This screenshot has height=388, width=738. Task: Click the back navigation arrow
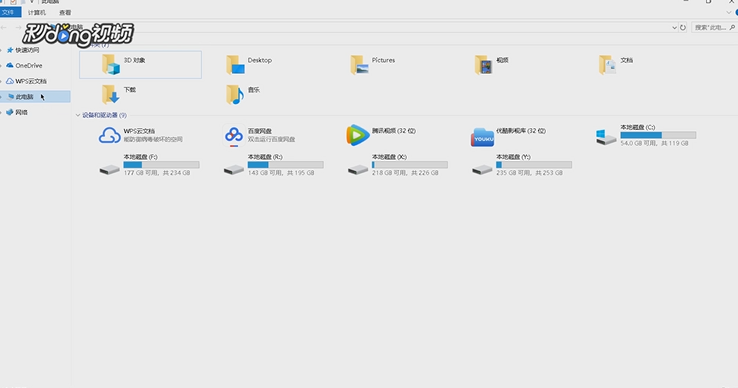[4, 27]
